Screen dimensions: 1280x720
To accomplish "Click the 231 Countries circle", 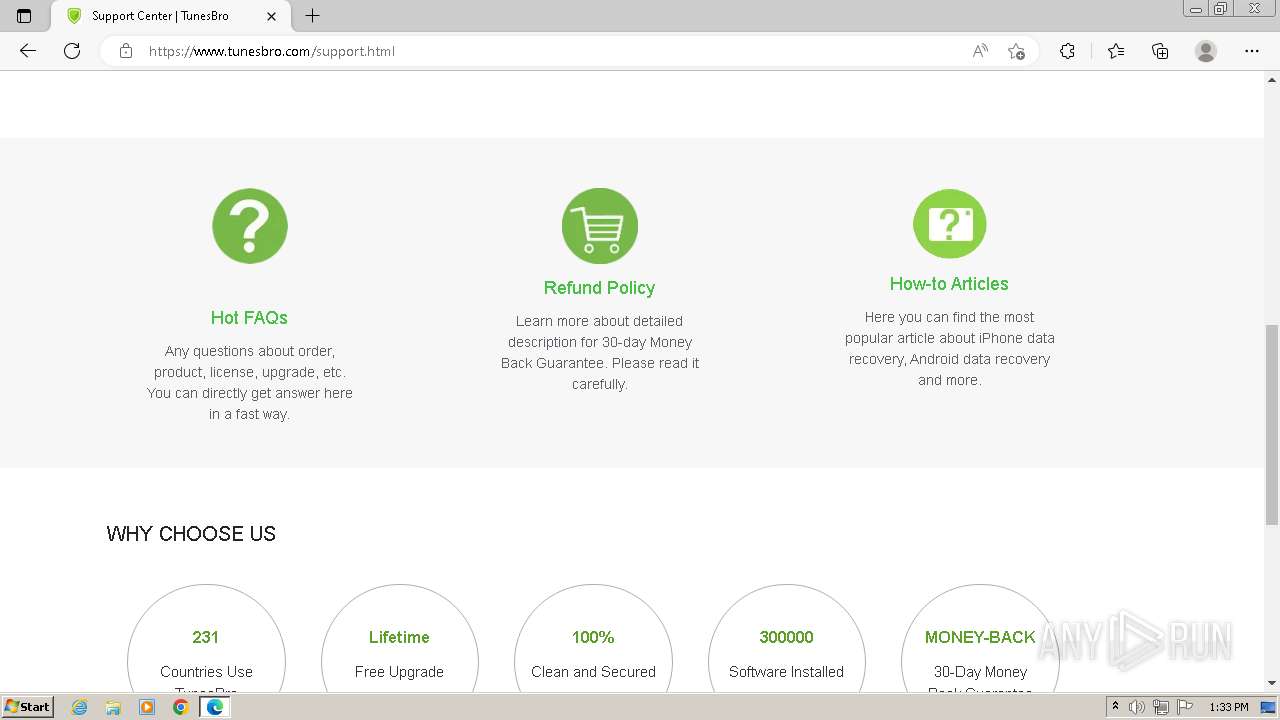I will pyautogui.click(x=206, y=640).
